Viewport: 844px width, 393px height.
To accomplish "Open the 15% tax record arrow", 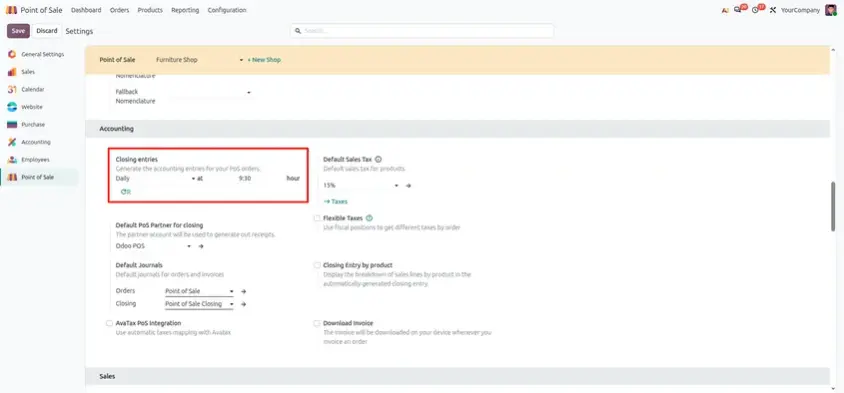I will 409,186.
